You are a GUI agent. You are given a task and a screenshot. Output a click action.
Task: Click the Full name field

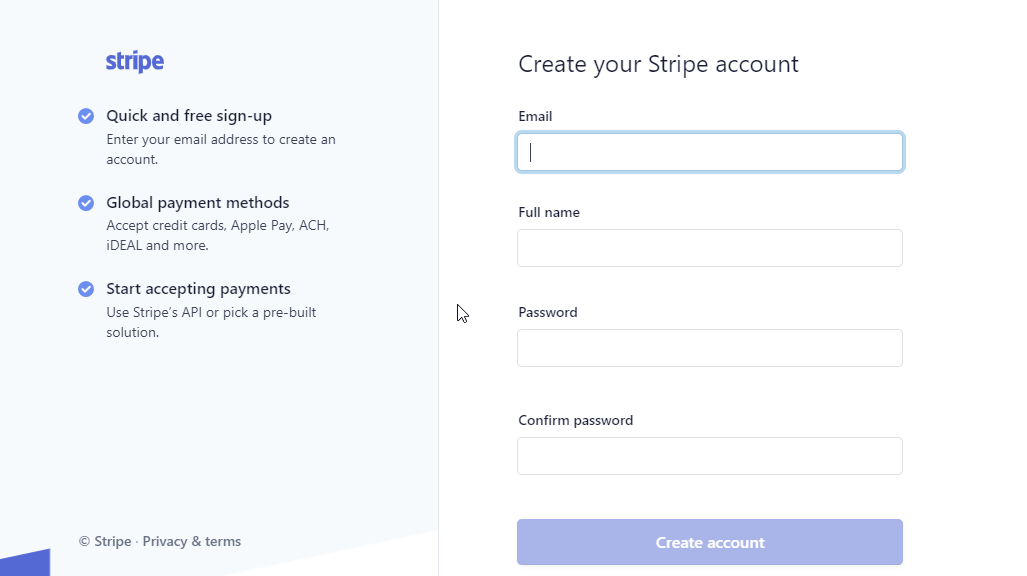[x=709, y=248]
